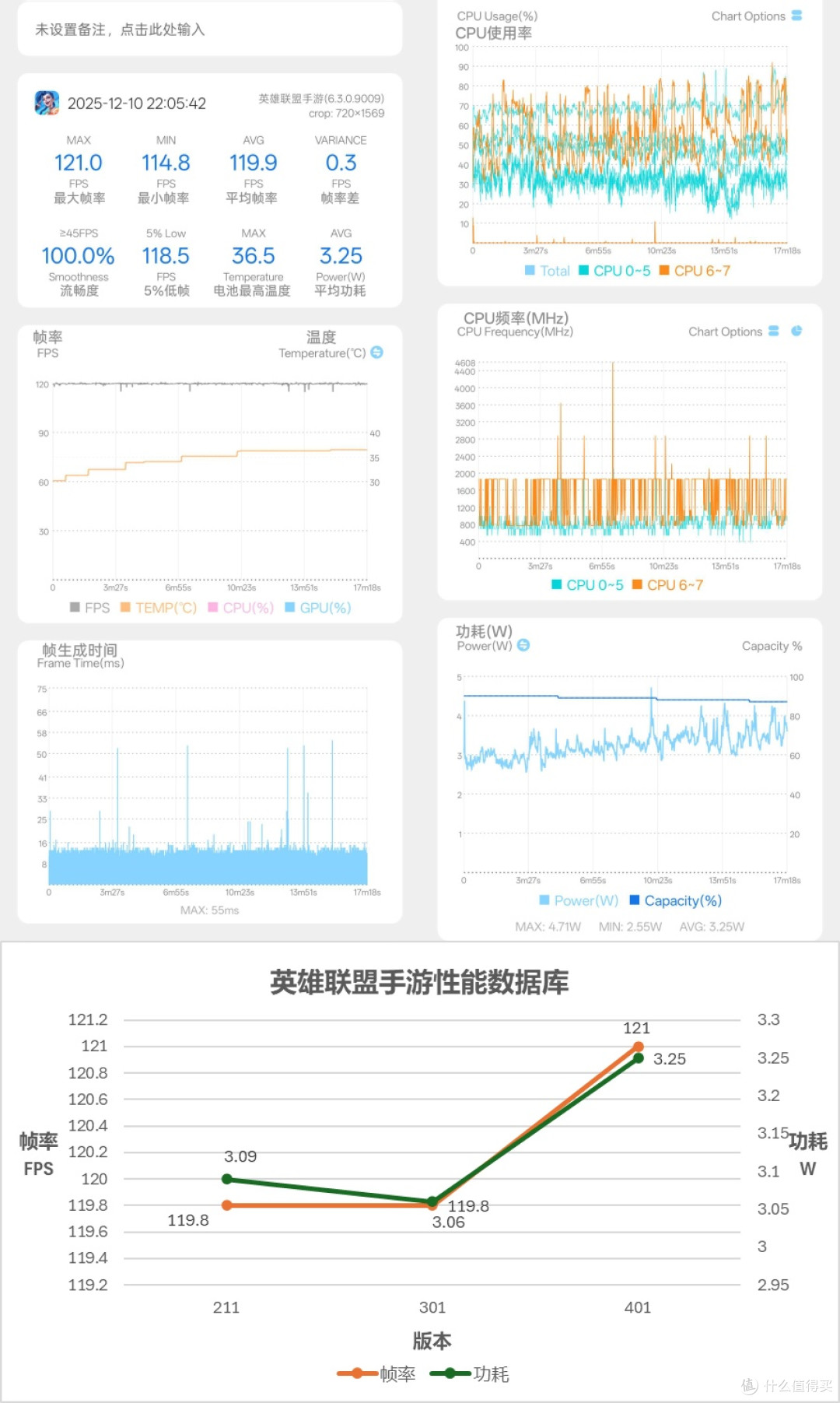This screenshot has width=840, height=1403.
Task: Toggle CPU(%) series in frame rate legend
Action: tap(241, 608)
